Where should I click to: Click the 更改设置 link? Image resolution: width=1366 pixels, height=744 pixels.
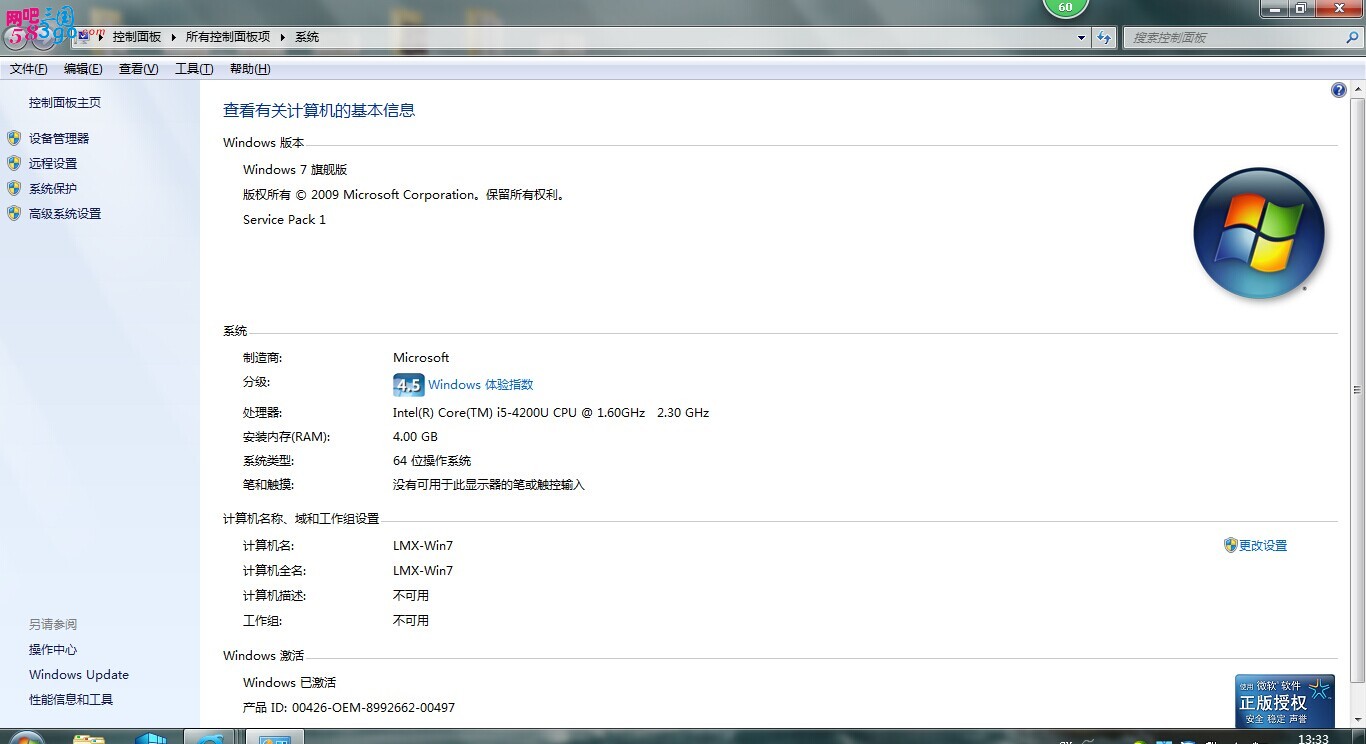click(1263, 545)
